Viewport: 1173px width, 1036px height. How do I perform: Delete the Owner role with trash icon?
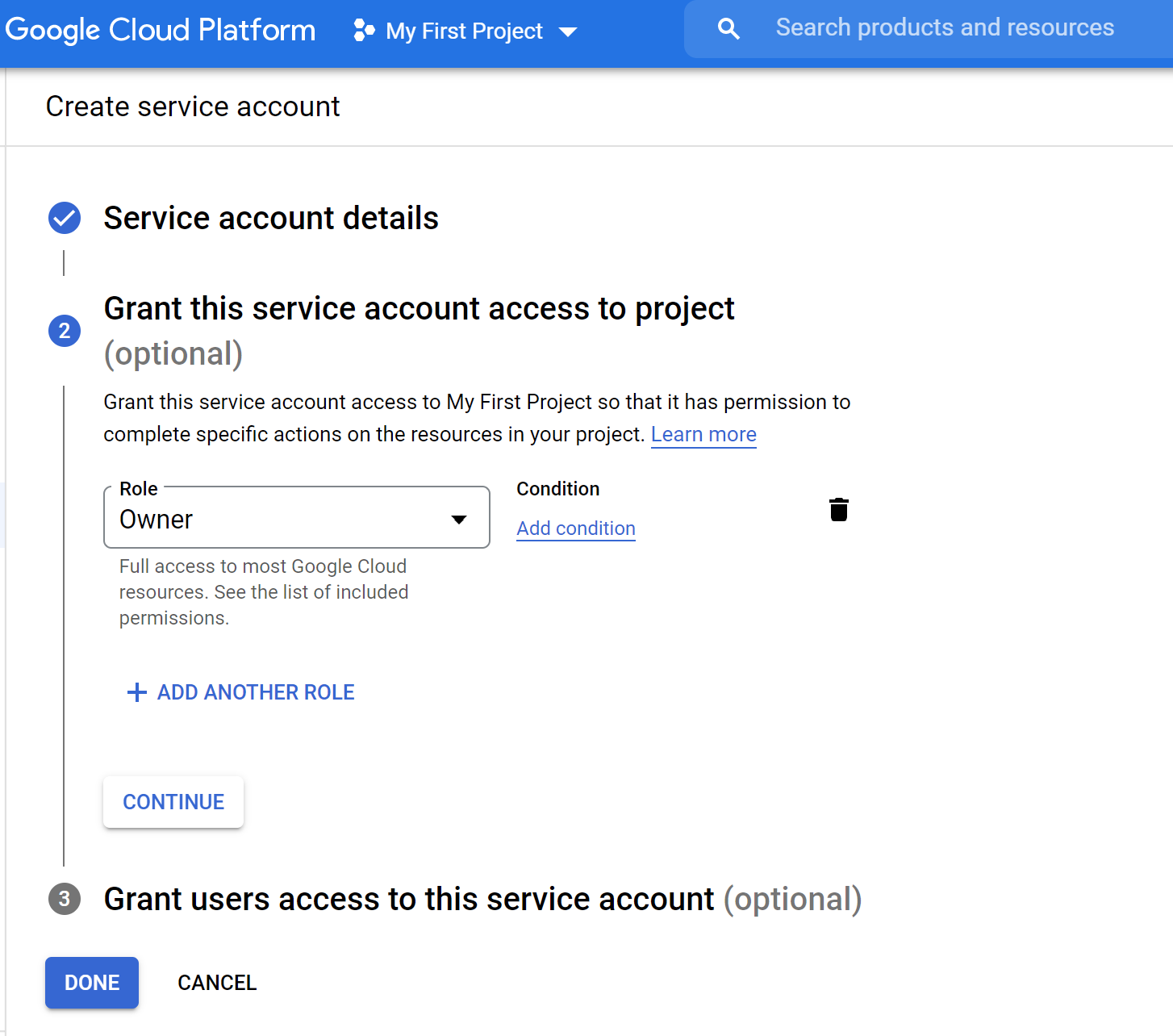(839, 510)
